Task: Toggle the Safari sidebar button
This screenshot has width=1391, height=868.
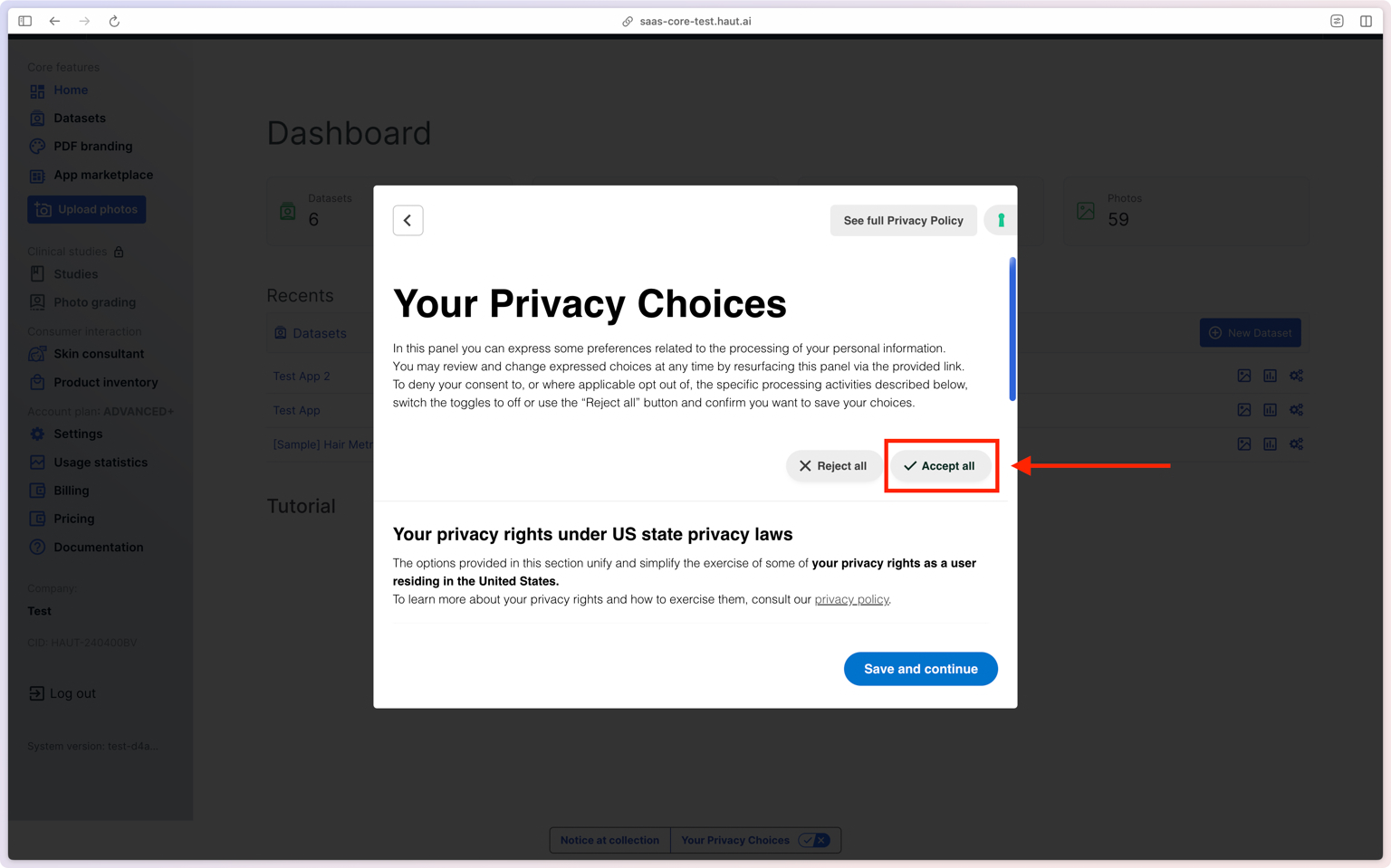Action: pos(24,20)
